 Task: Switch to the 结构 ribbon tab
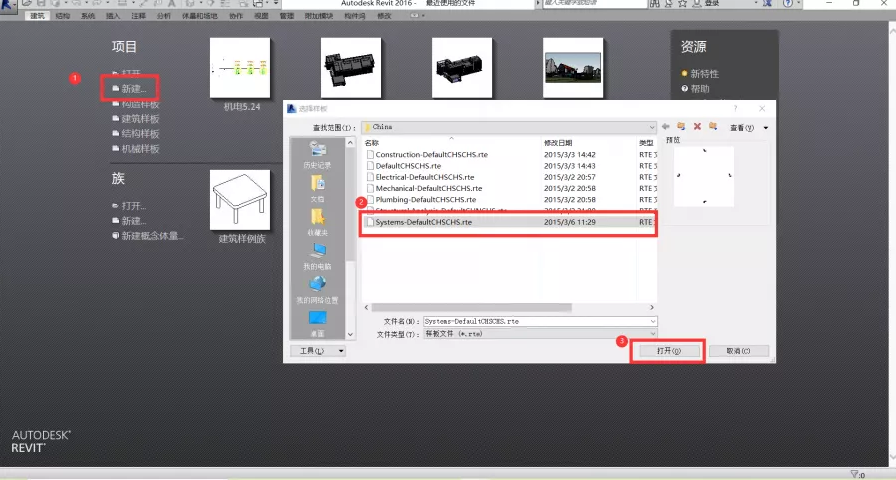click(x=63, y=16)
